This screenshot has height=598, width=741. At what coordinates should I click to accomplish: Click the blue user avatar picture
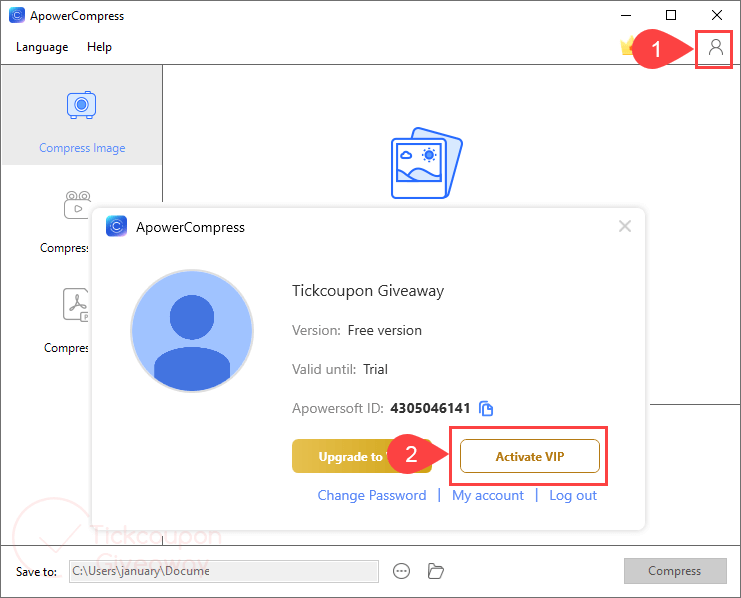[190, 330]
